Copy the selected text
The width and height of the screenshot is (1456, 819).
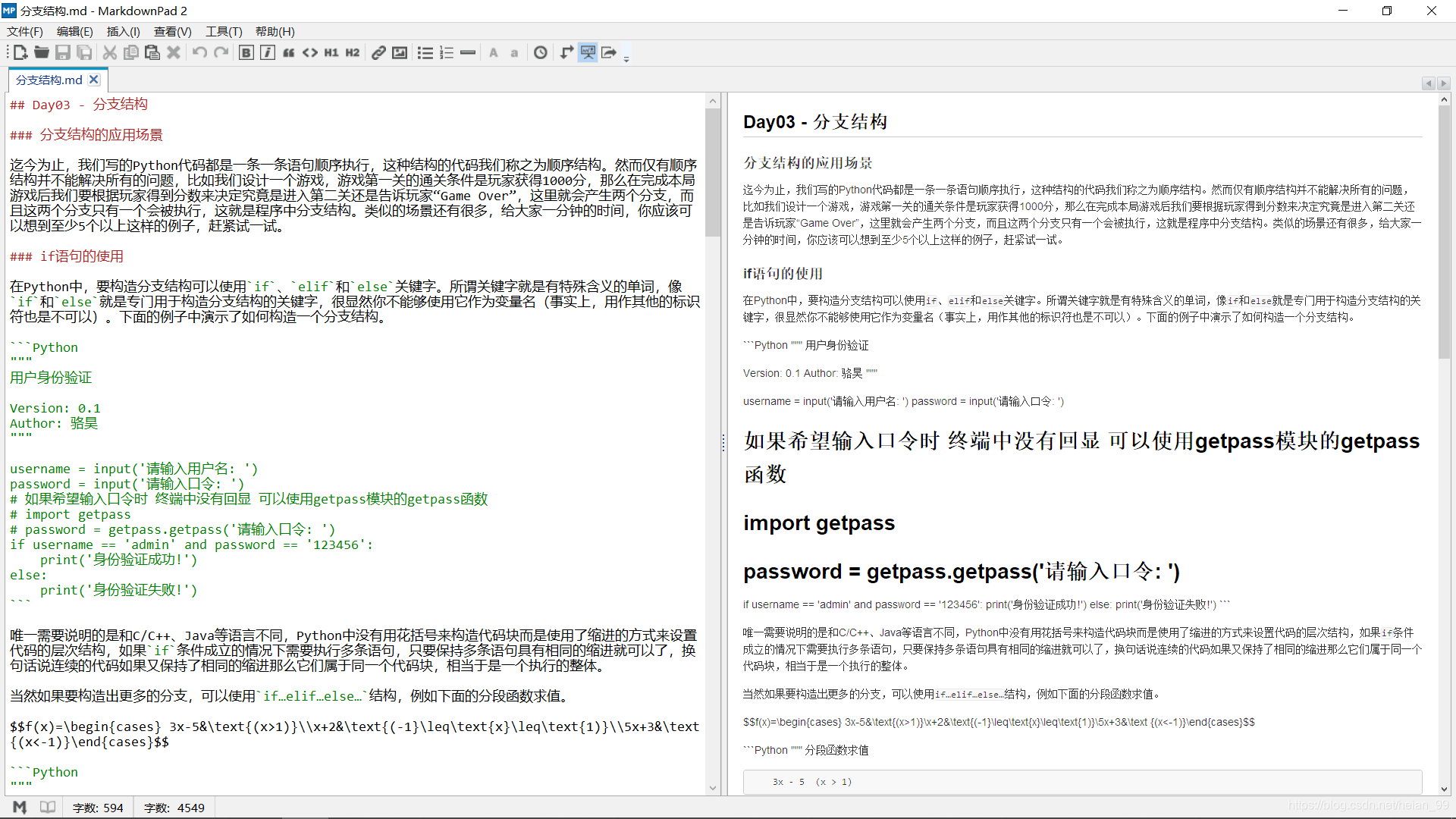click(131, 52)
